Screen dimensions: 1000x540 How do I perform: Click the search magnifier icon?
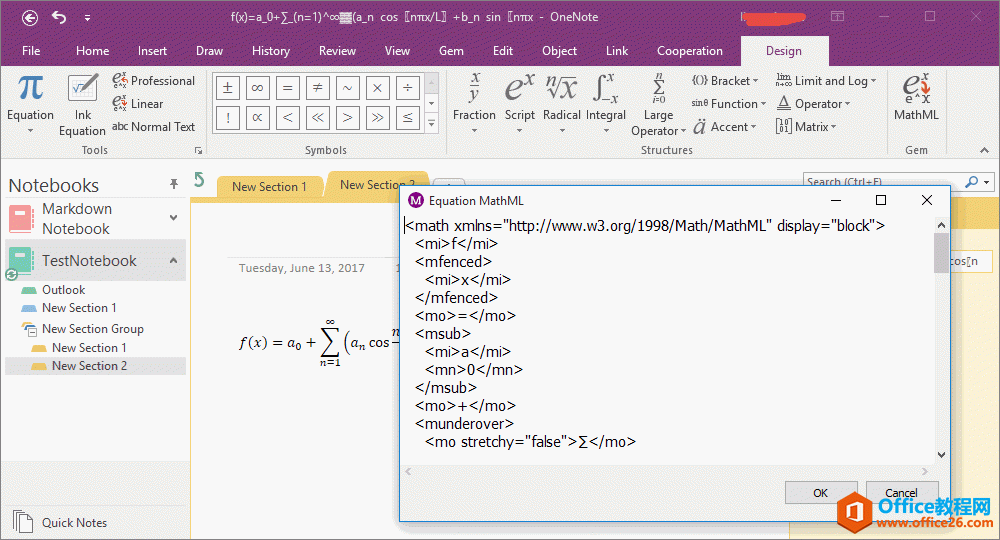click(x=971, y=182)
